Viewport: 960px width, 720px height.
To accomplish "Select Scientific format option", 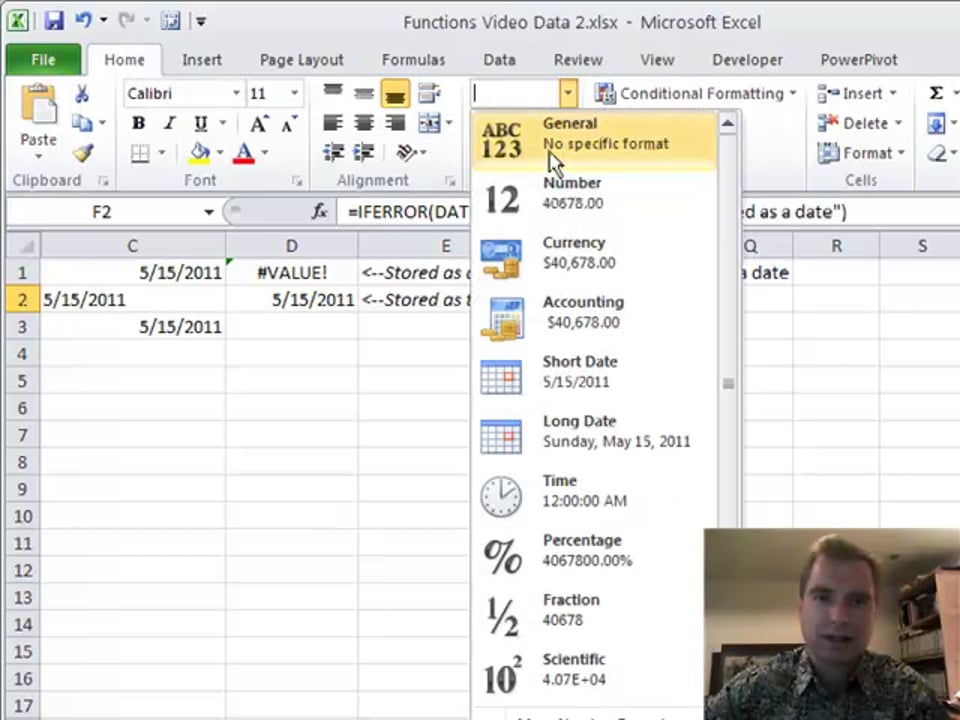I will [588, 673].
